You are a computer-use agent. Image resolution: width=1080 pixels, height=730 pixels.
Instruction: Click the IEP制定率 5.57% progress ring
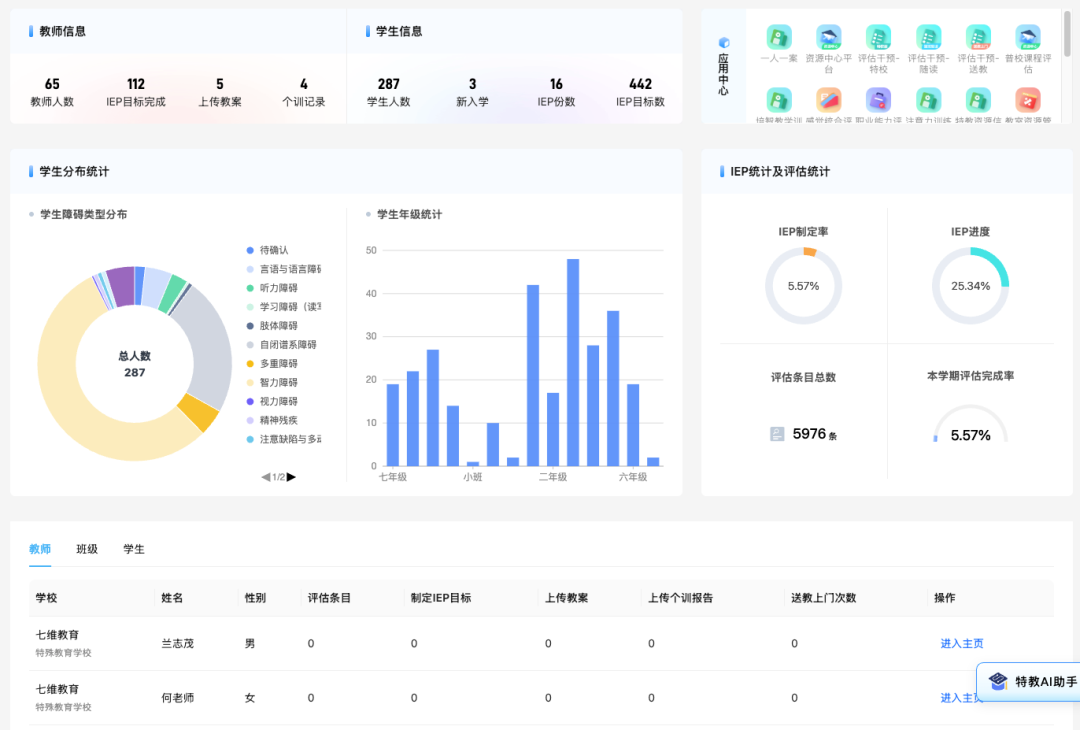click(803, 286)
